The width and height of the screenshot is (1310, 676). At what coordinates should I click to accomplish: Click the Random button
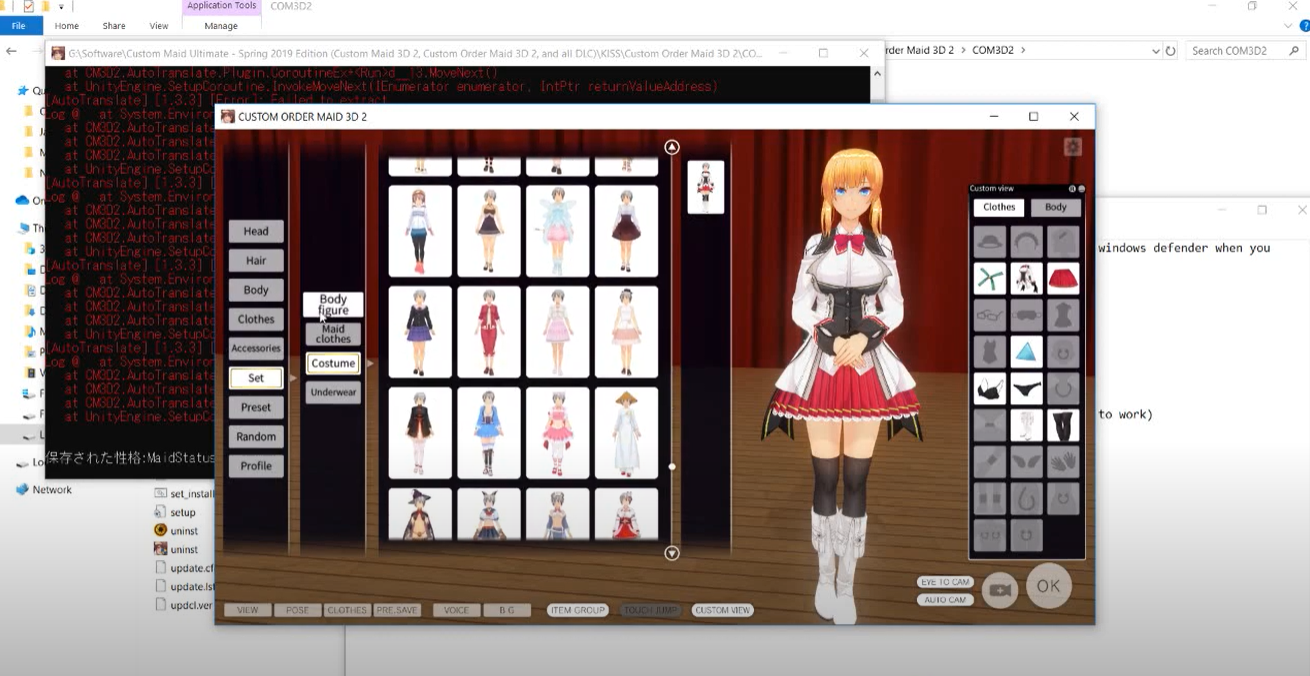(x=256, y=436)
